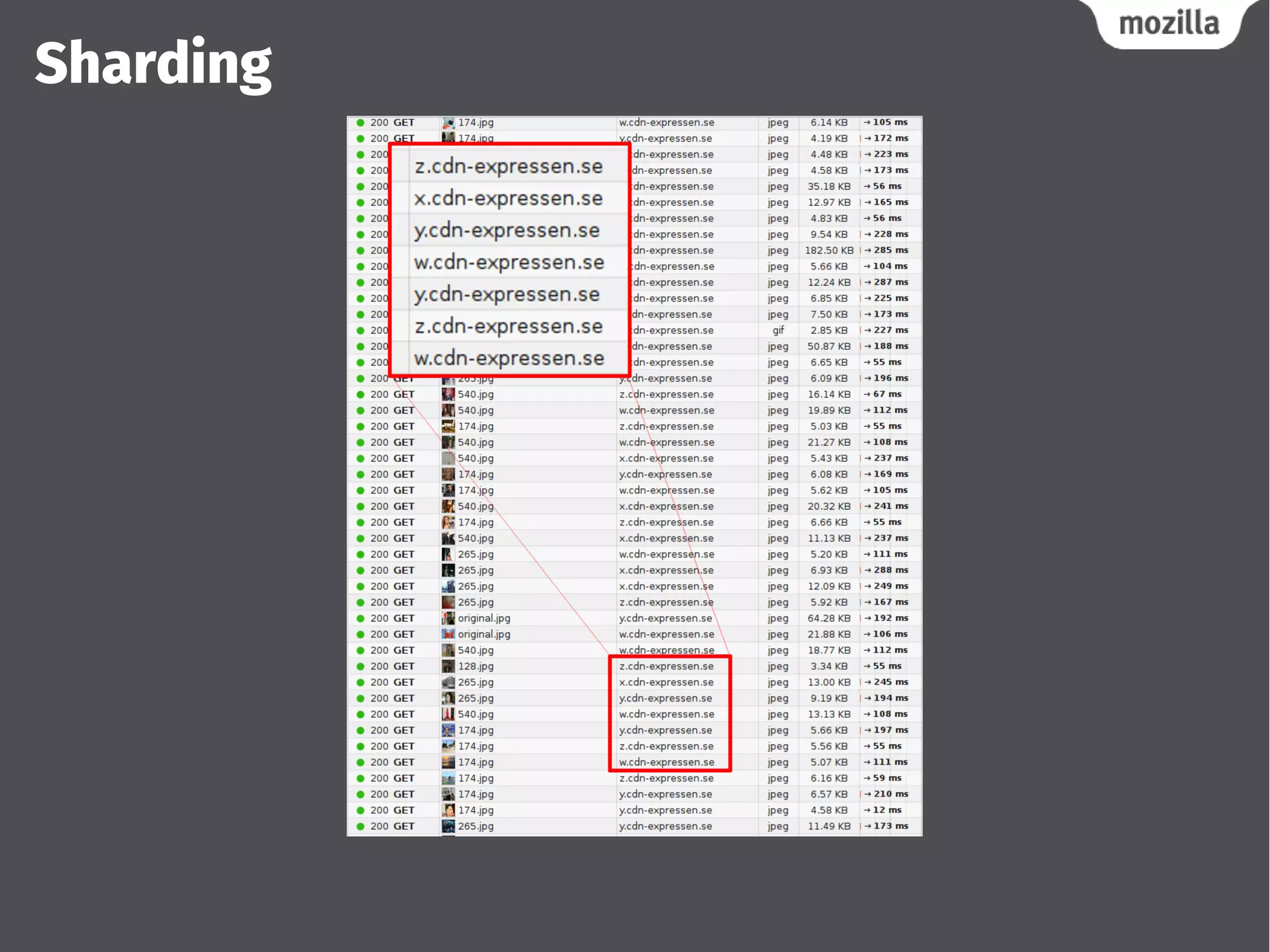The image size is (1270, 952).
Task: Click the 64.28 KB size cell
Action: coord(829,618)
